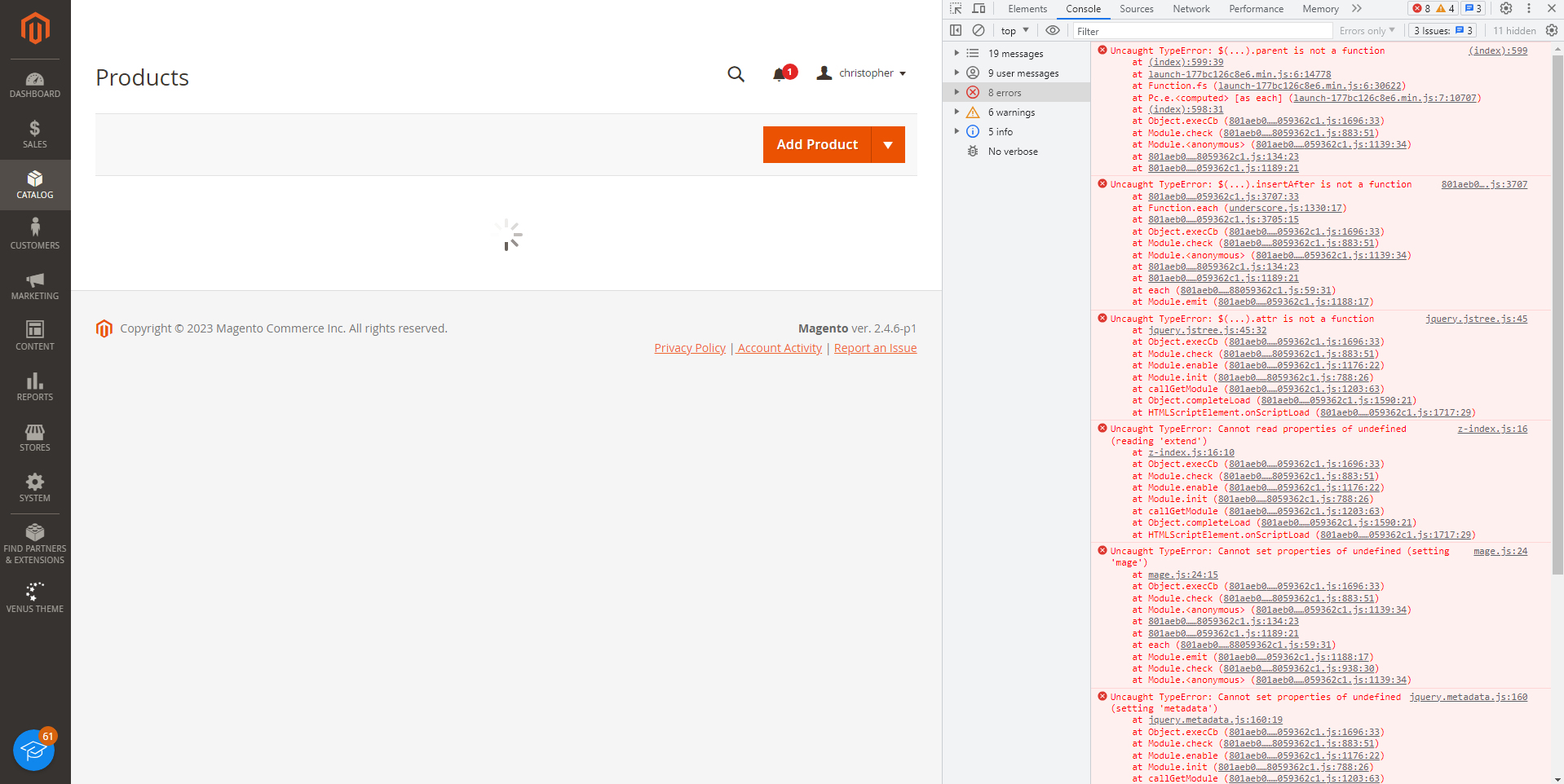Switch to the Elements tab
The width and height of the screenshot is (1564, 784).
[x=1027, y=9]
